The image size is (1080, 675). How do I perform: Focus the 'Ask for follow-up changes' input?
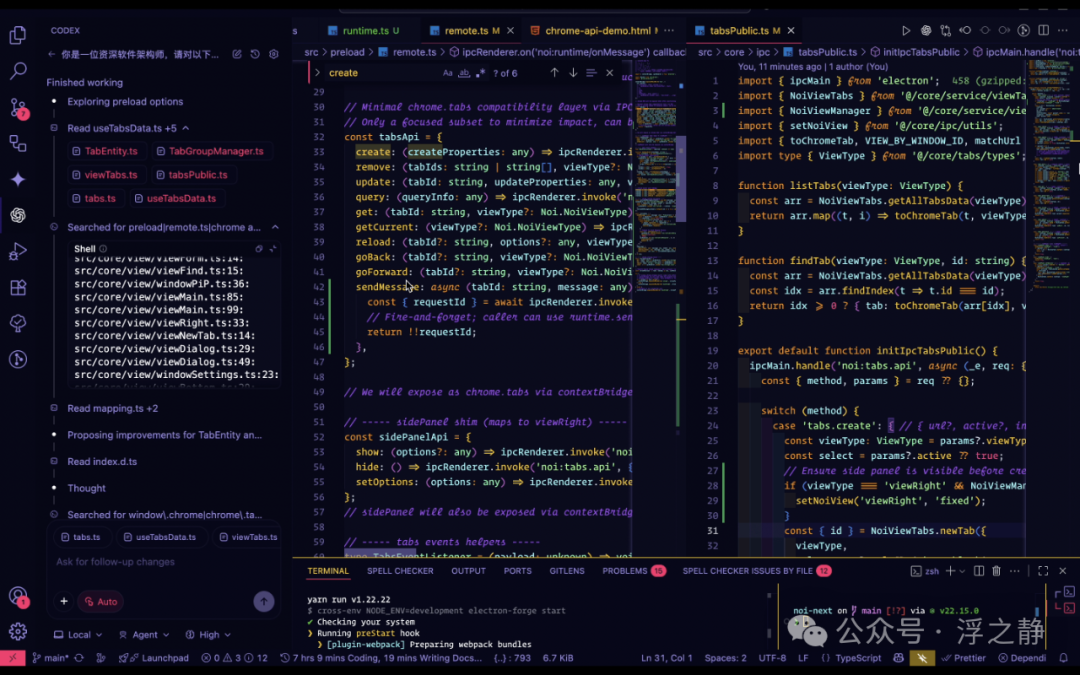165,562
